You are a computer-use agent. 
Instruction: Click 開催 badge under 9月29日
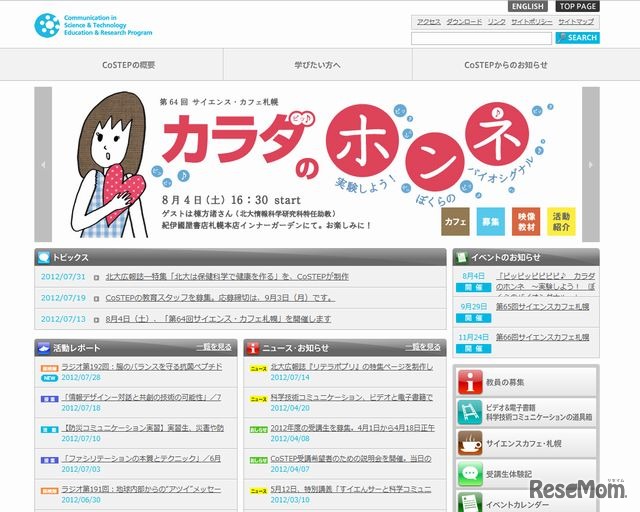coord(473,318)
